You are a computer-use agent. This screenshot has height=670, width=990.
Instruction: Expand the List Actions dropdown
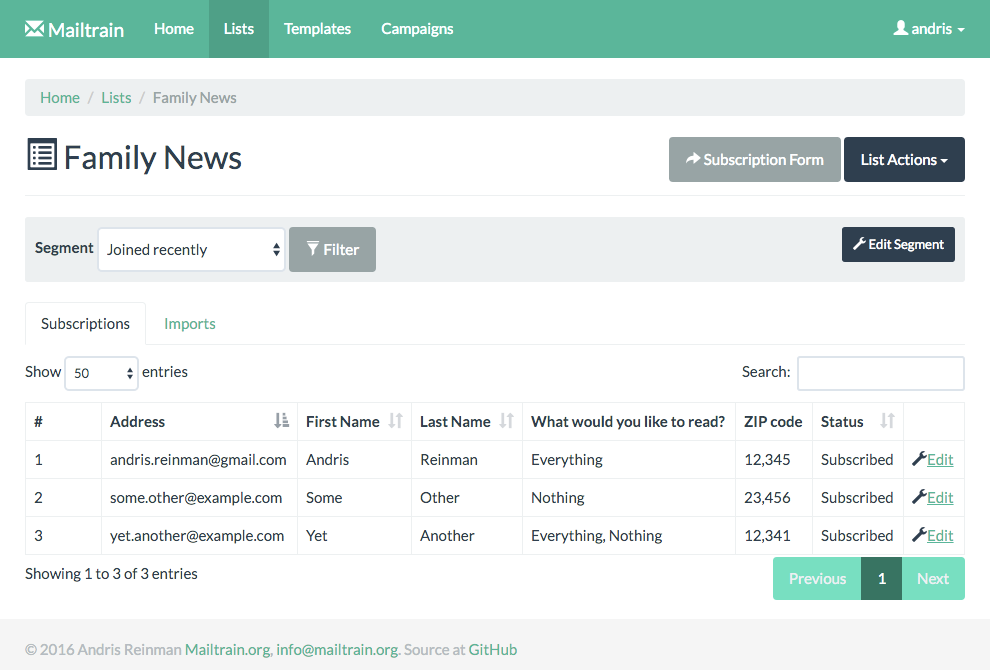pos(904,159)
